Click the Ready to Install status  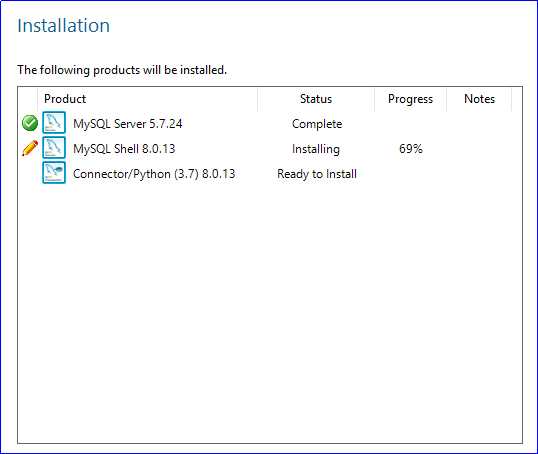pyautogui.click(x=317, y=174)
